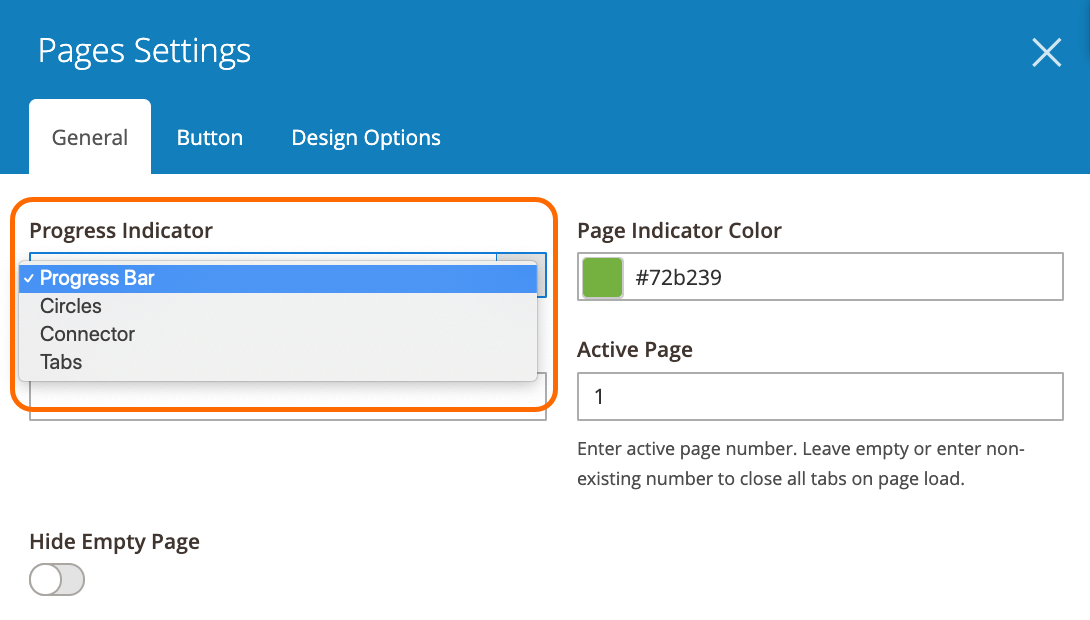Click the Progress Indicator section label
Screen dimensions: 1090x620
point(120,230)
